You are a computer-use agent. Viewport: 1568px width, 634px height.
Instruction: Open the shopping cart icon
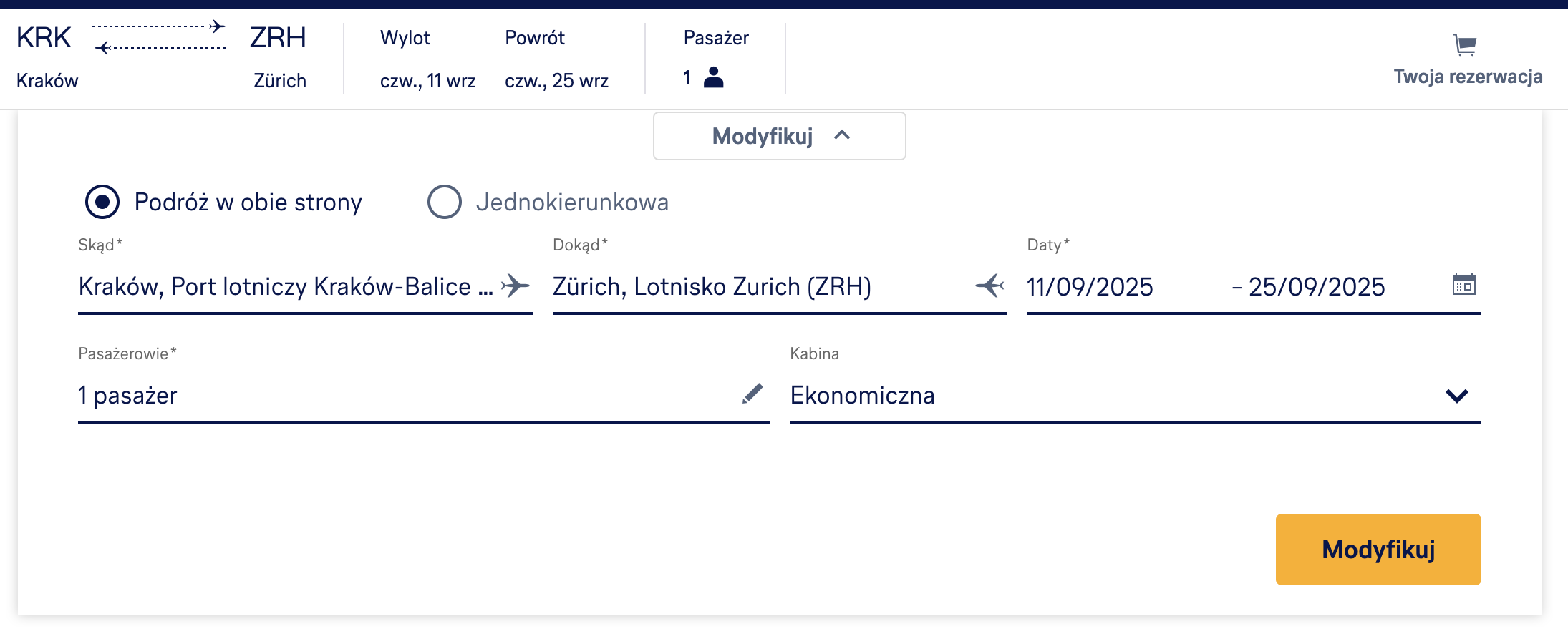click(1465, 45)
